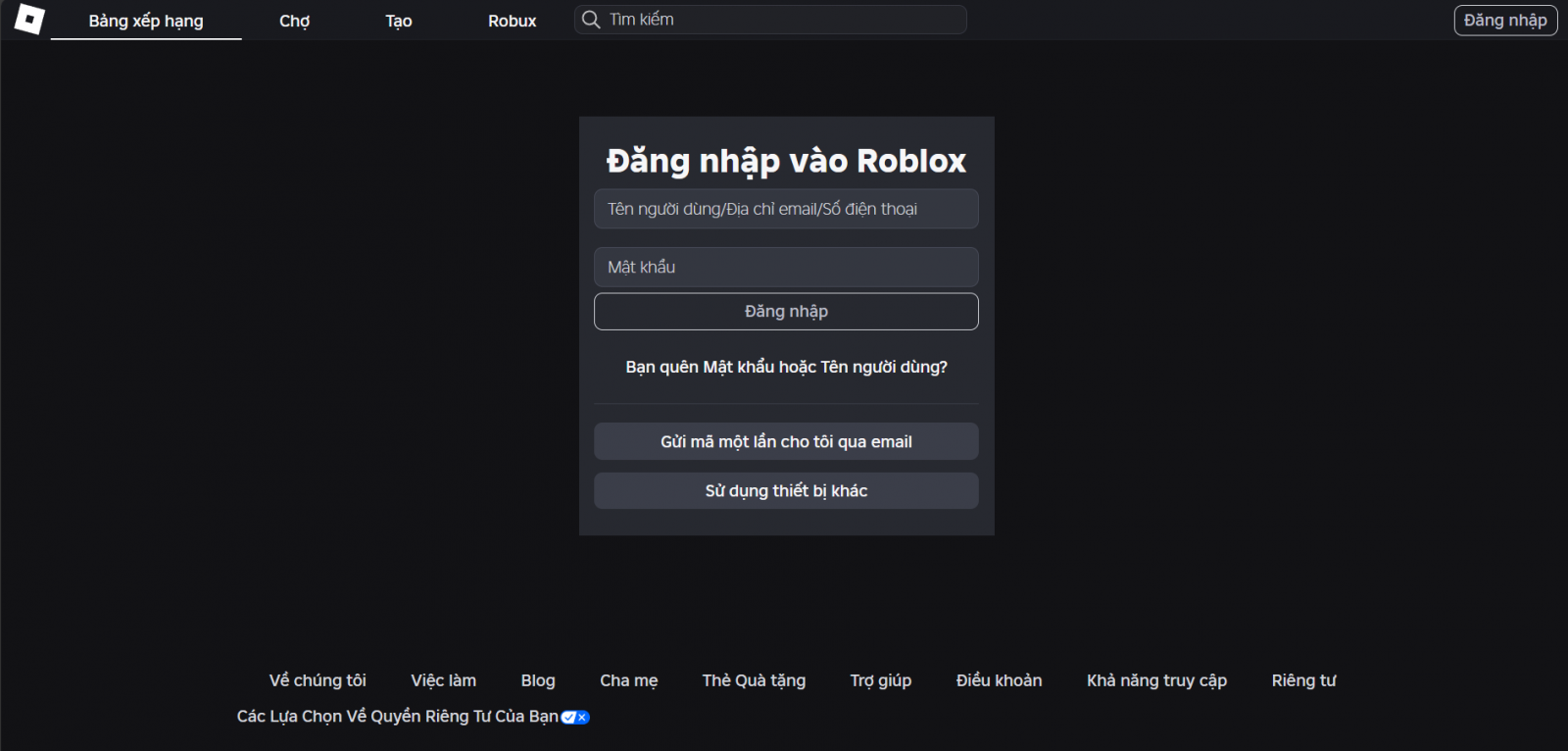1568x751 pixels.
Task: Open Khả năng truy cập footer link
Action: [1156, 680]
